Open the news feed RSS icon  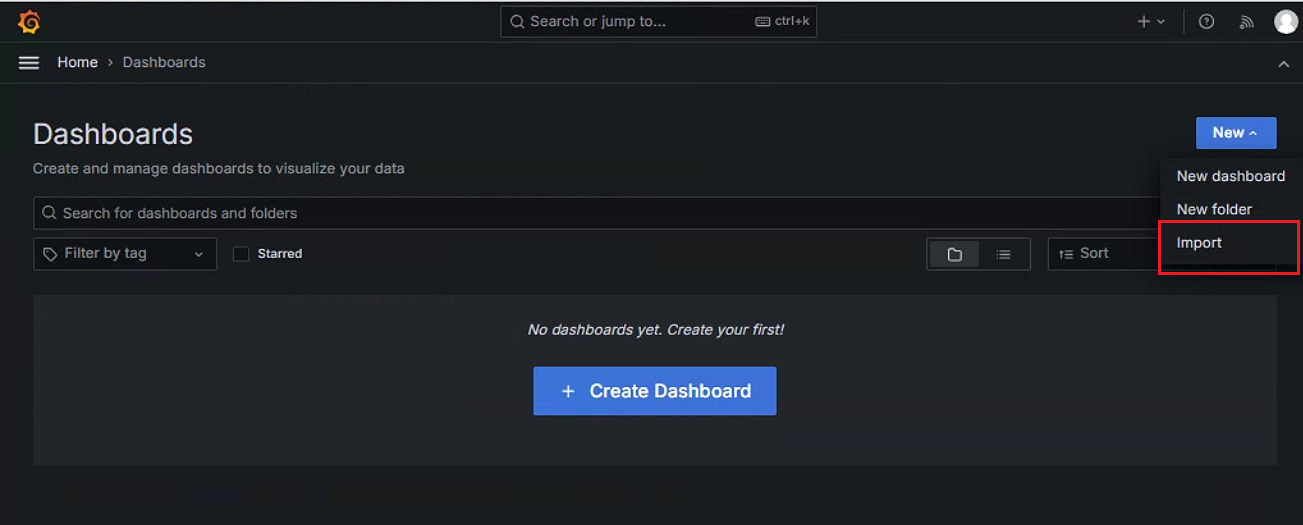[x=1246, y=21]
